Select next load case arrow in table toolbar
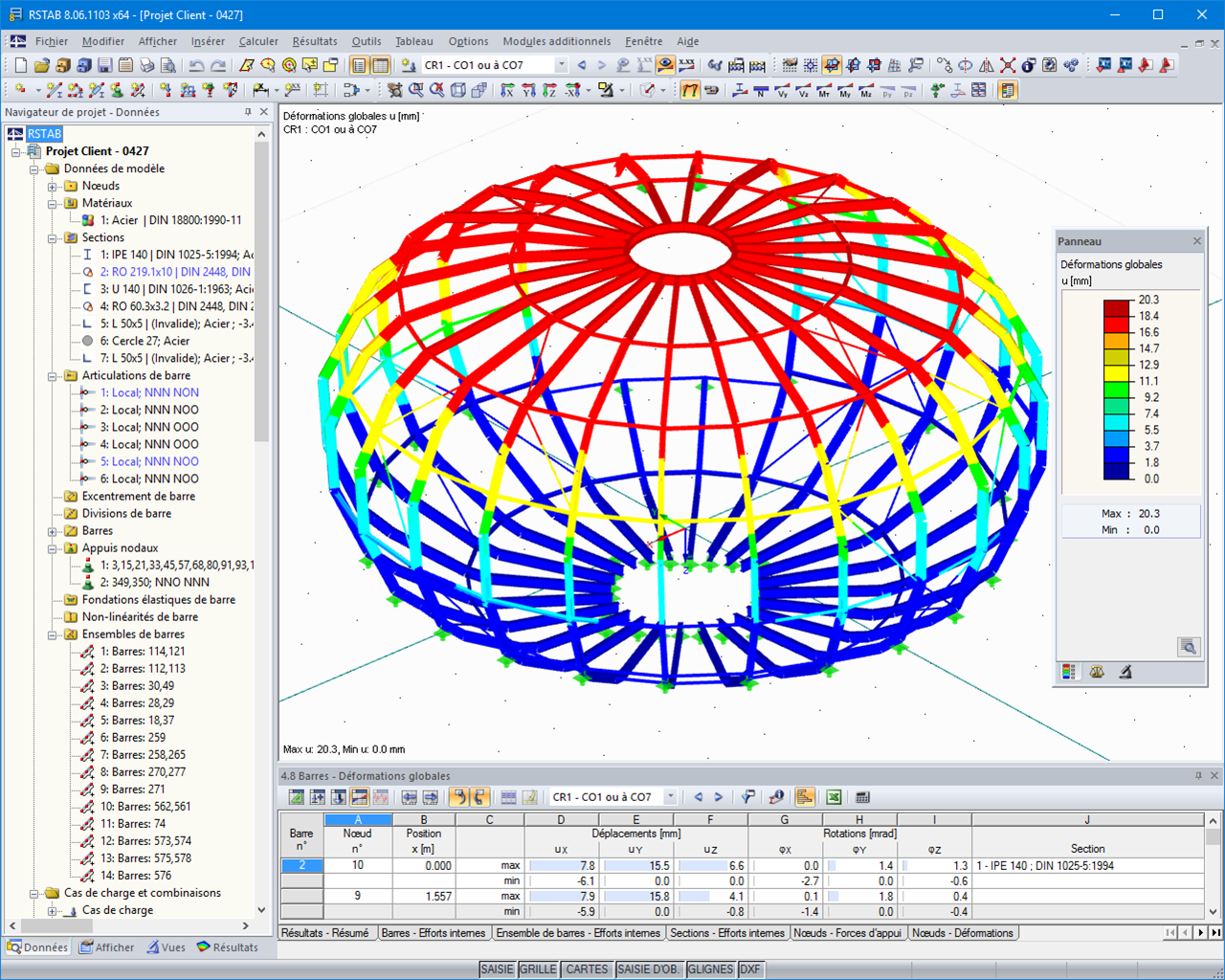The height and width of the screenshot is (980, 1225). tap(718, 797)
